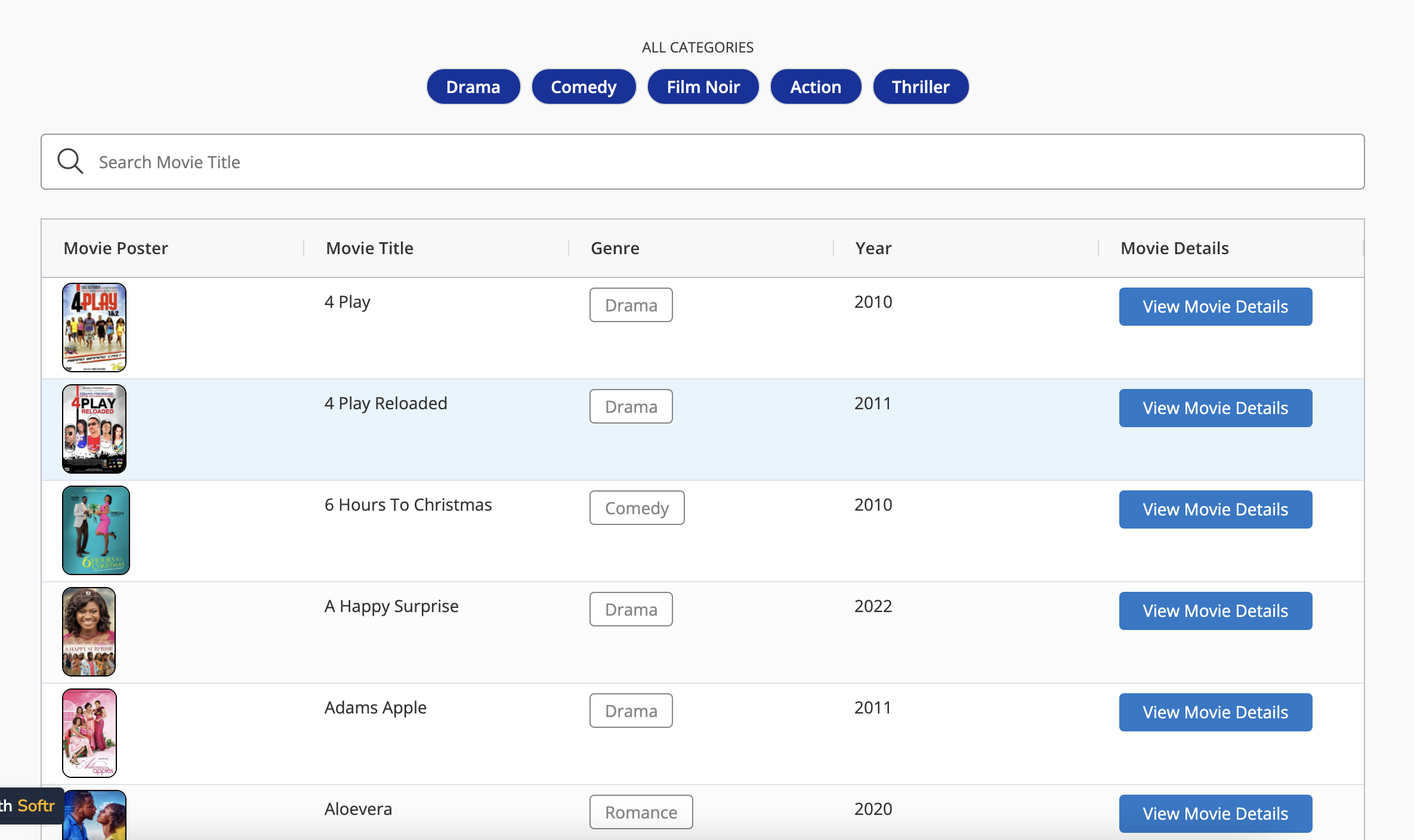
Task: View movie details for 4 Play Reloaded
Action: pyautogui.click(x=1215, y=407)
